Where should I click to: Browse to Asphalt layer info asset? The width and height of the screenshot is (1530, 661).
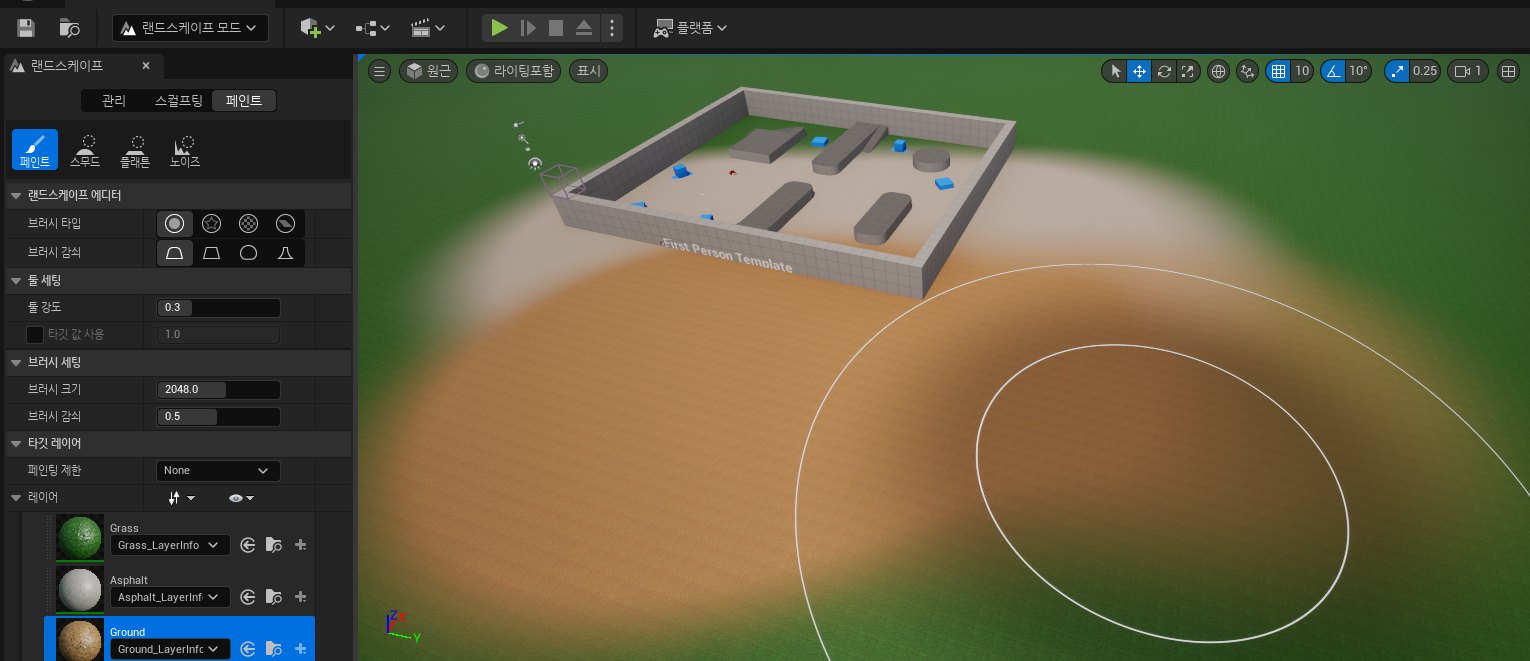click(x=273, y=597)
